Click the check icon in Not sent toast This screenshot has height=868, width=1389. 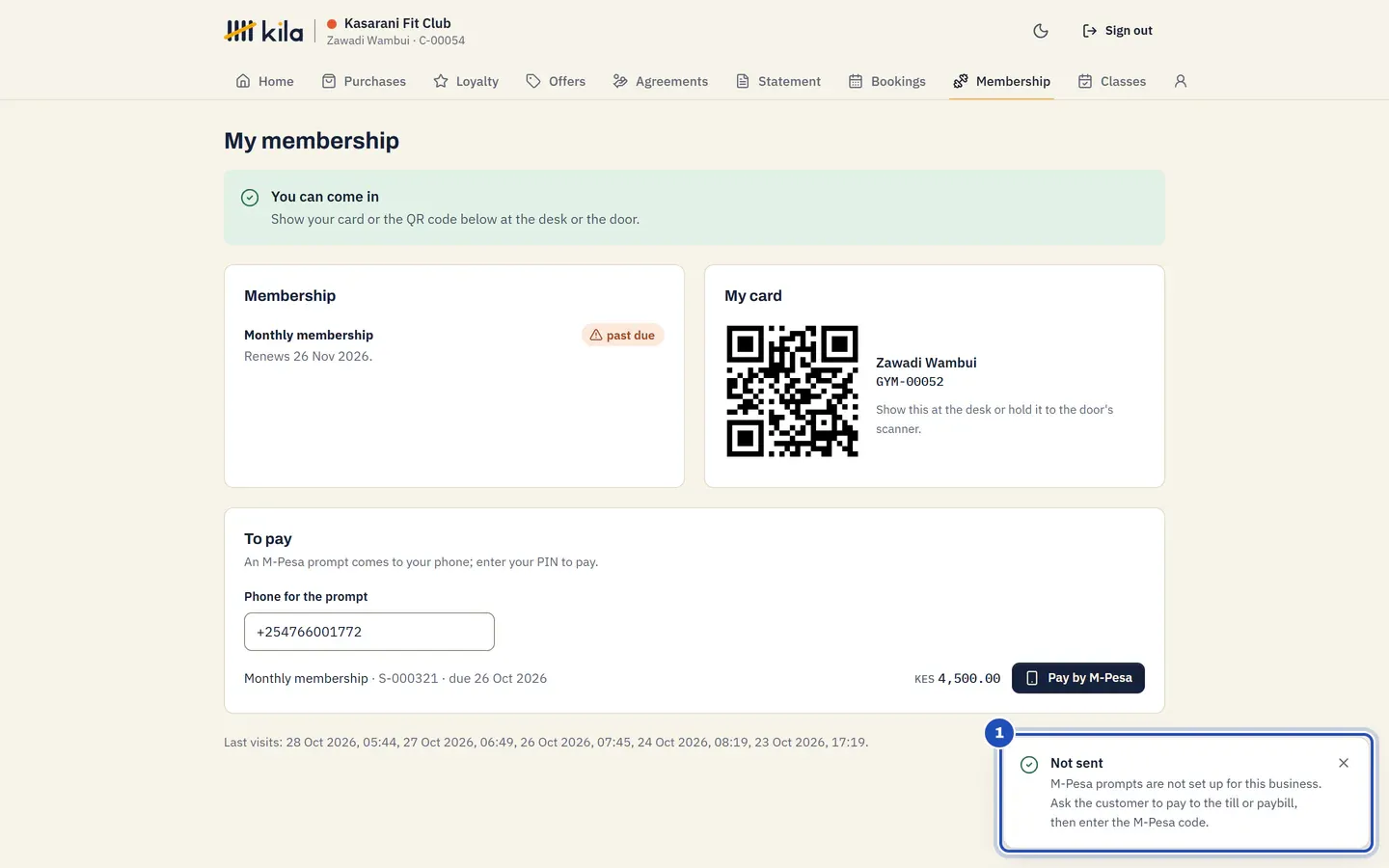point(1029,764)
